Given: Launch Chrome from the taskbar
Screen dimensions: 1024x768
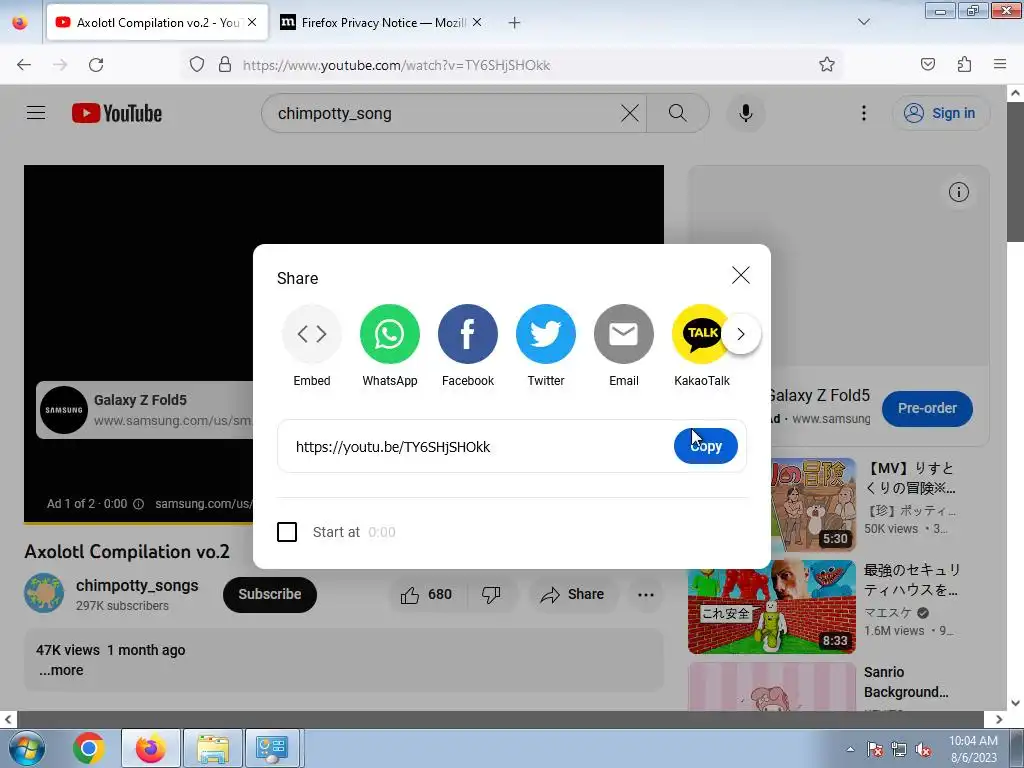Looking at the screenshot, I should click(89, 748).
